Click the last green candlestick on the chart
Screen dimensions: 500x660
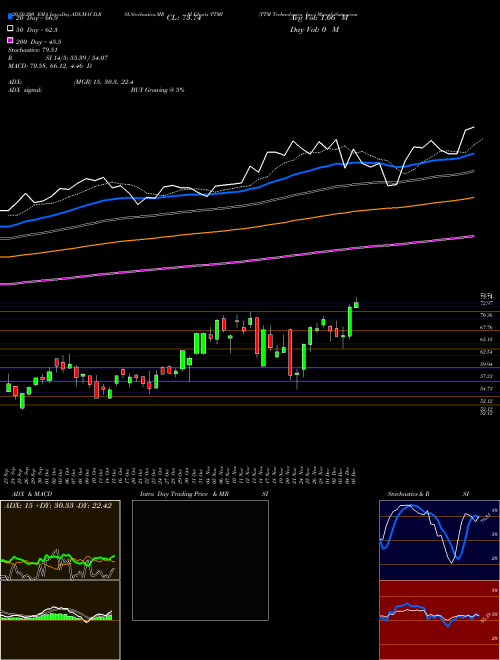tap(356, 304)
